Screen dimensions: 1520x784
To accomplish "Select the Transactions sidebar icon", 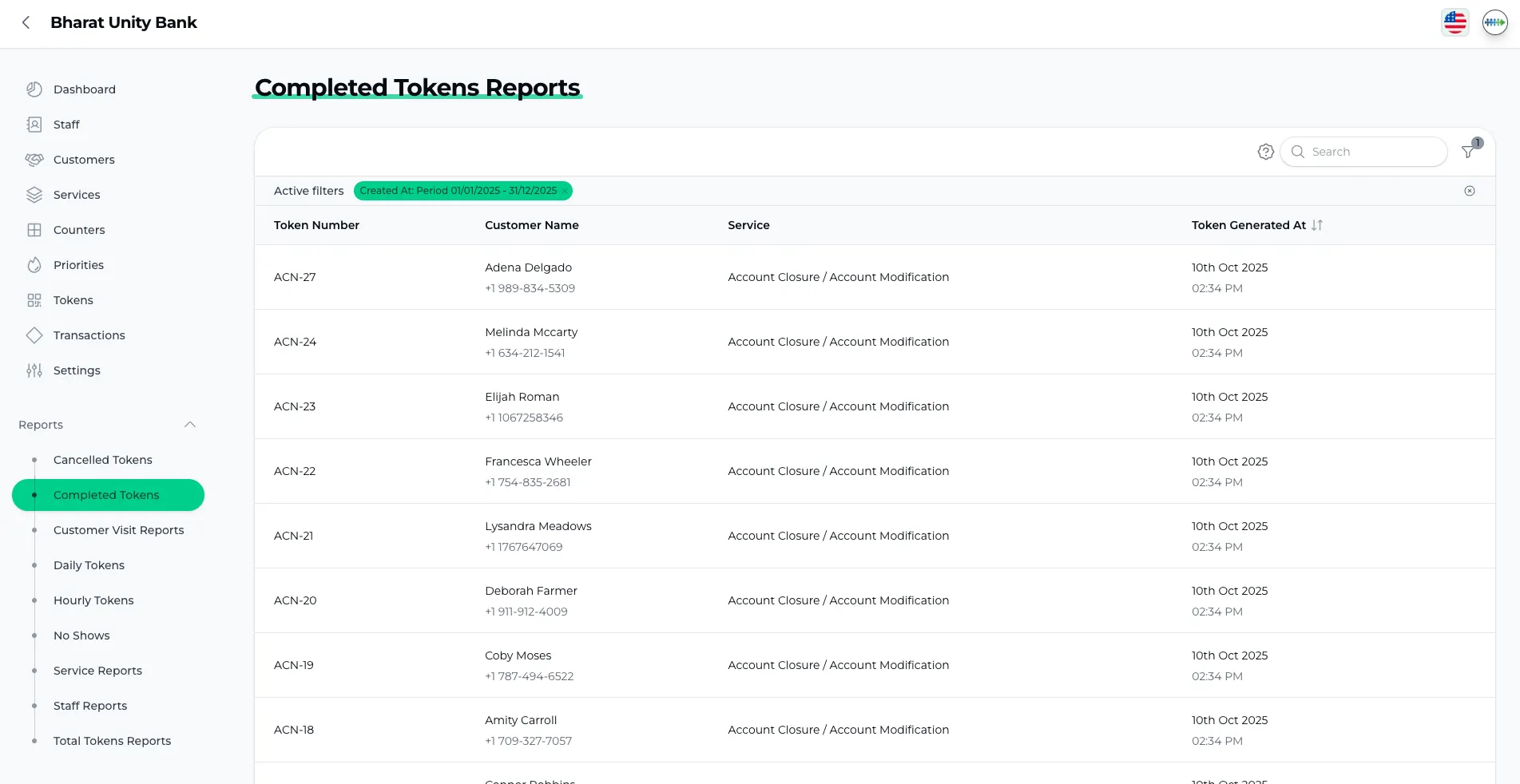I will coord(34,335).
